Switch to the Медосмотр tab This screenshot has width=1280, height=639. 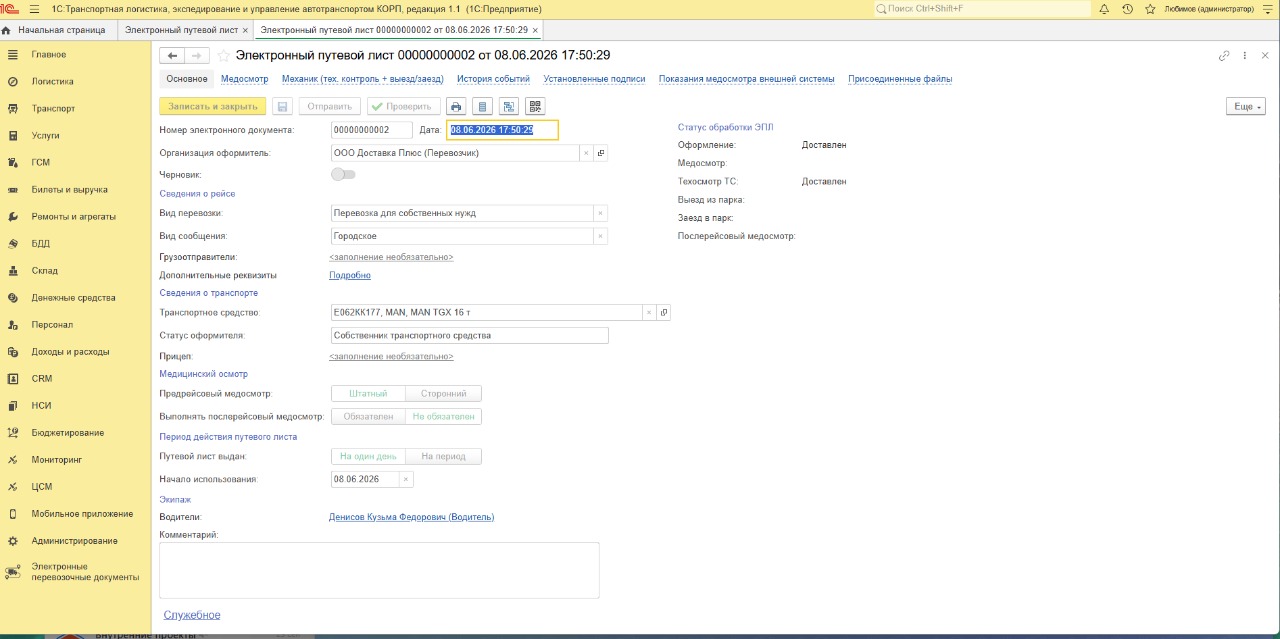pyautogui.click(x=245, y=79)
